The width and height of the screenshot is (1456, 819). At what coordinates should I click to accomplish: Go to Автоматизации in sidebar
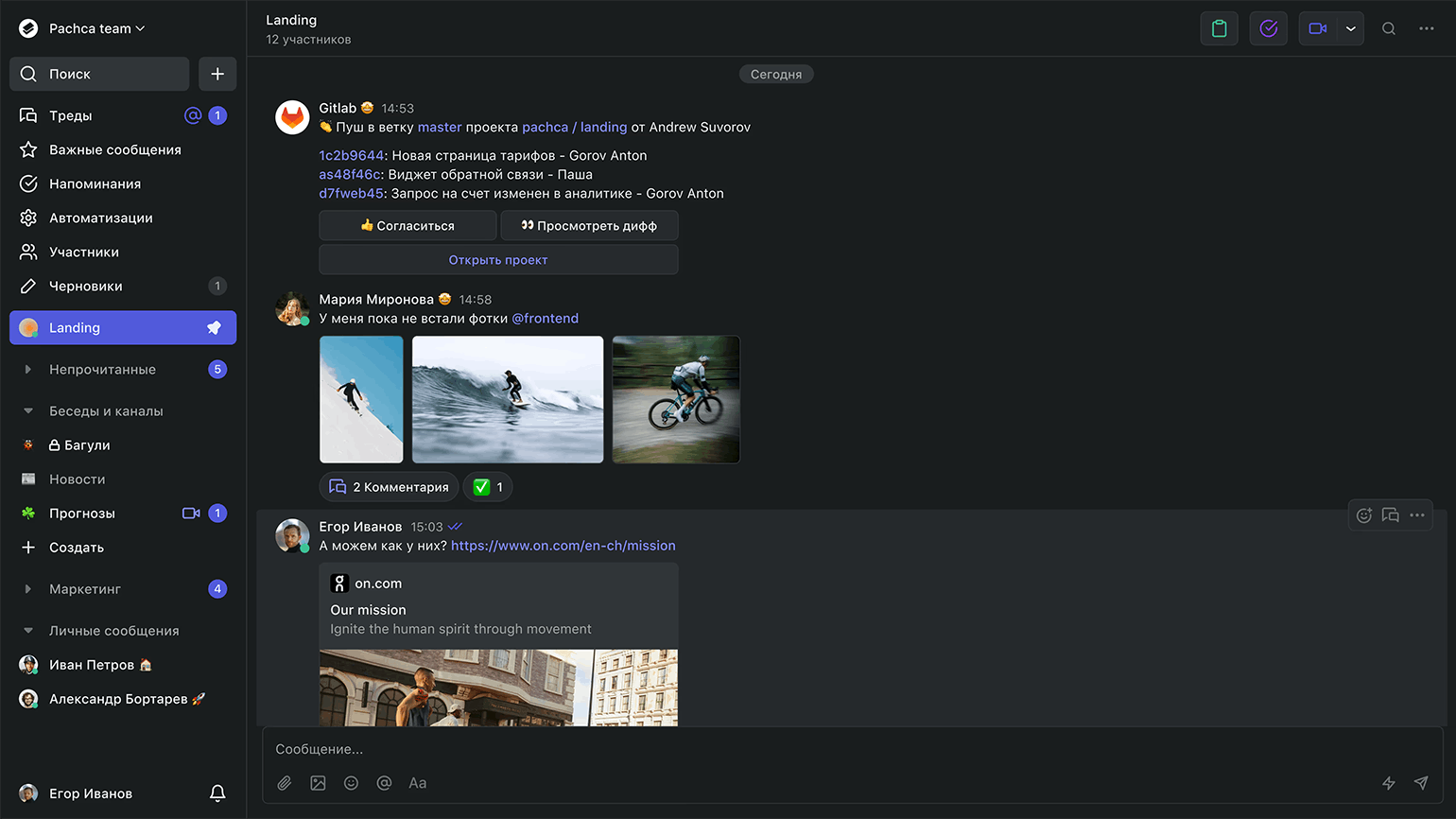[x=100, y=218]
